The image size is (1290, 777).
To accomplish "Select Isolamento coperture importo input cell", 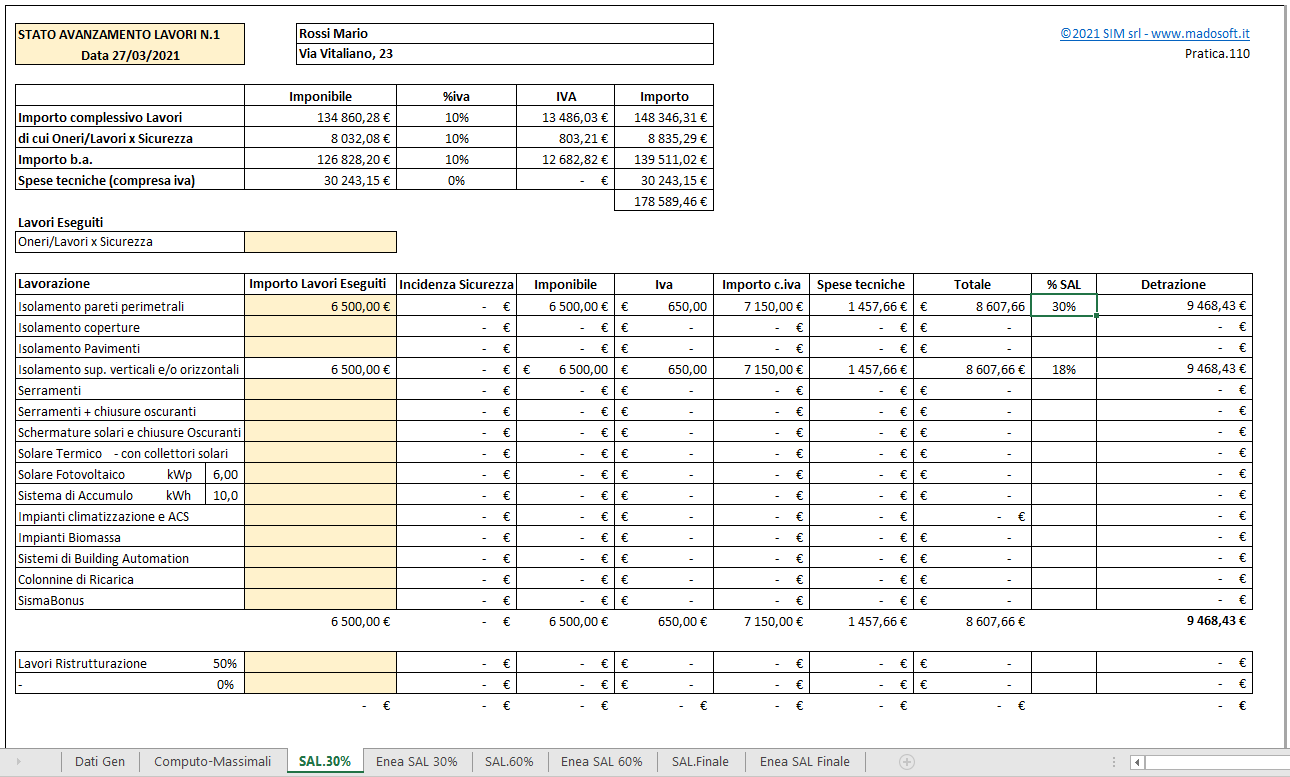I will (x=320, y=327).
